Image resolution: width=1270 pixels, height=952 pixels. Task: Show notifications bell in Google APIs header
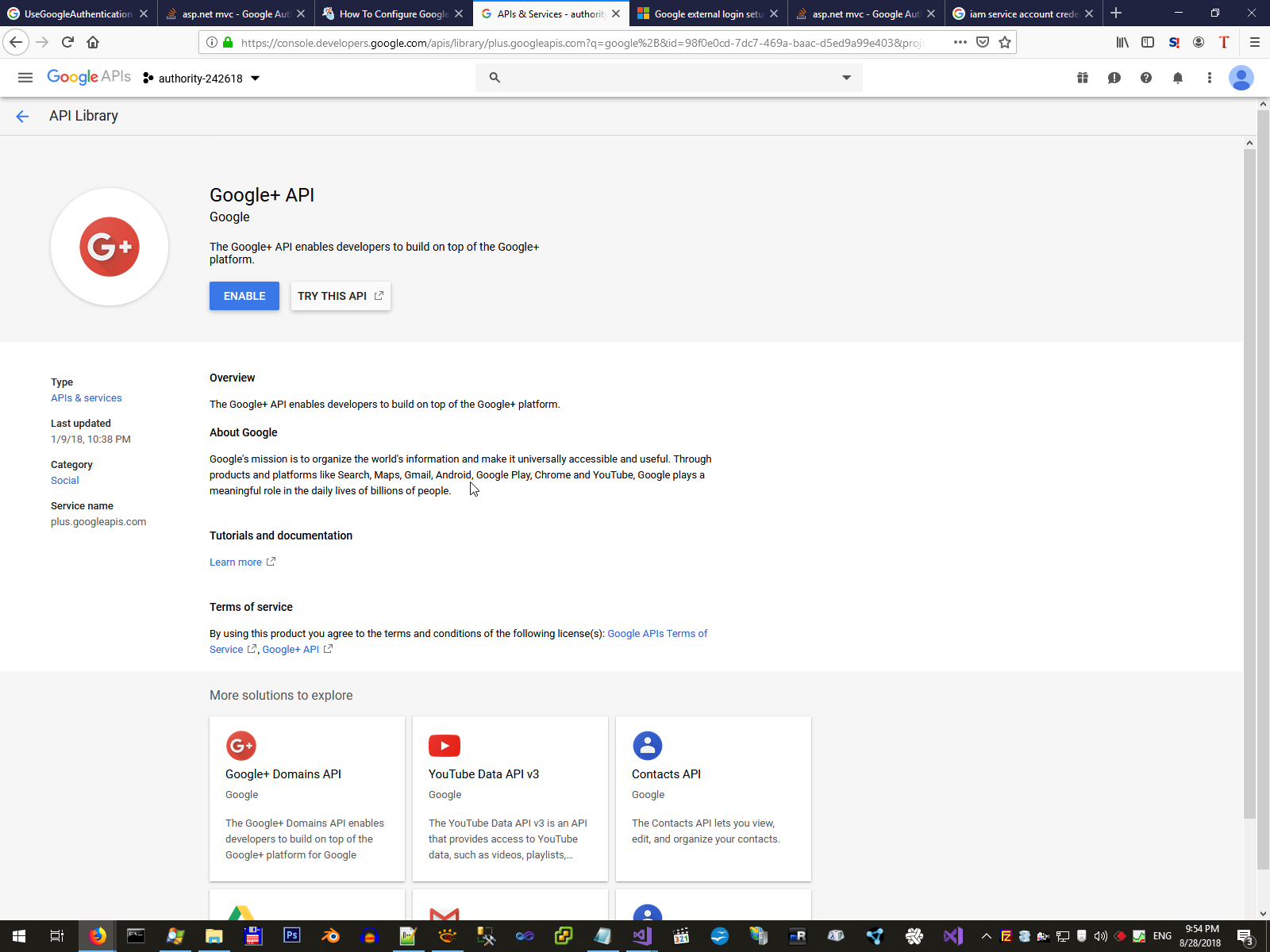[1178, 78]
